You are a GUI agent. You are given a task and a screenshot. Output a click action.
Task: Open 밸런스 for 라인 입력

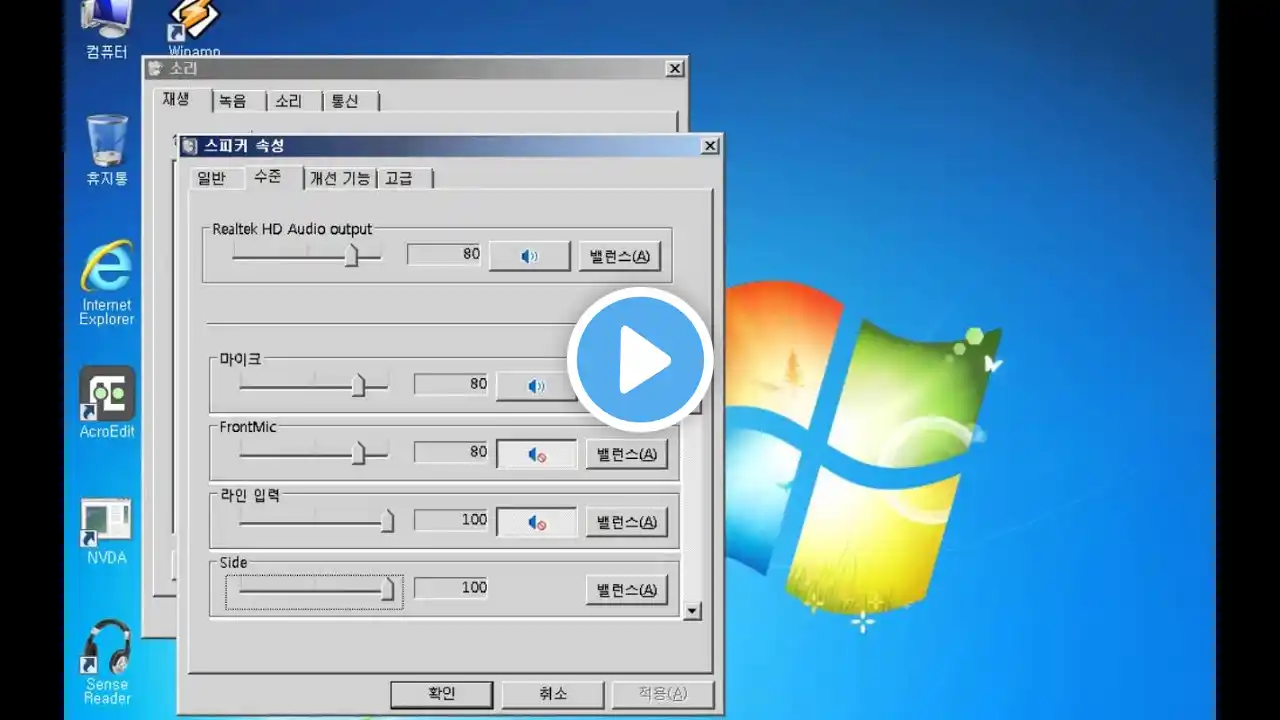coord(626,522)
